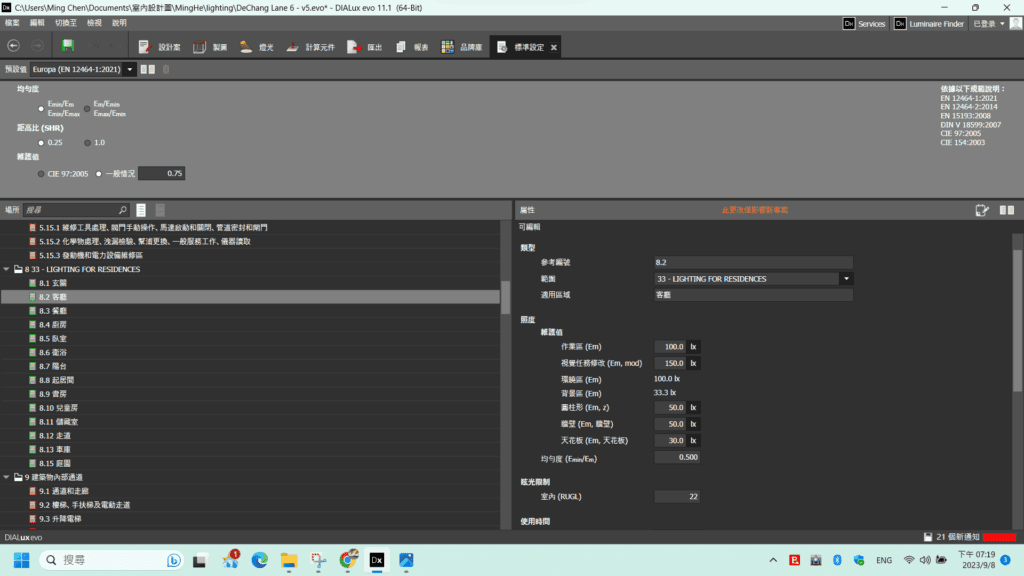The width and height of the screenshot is (1024, 576).
Task: Open the Europa EN 12464-1:2021 preset dropdown
Action: coord(83,69)
